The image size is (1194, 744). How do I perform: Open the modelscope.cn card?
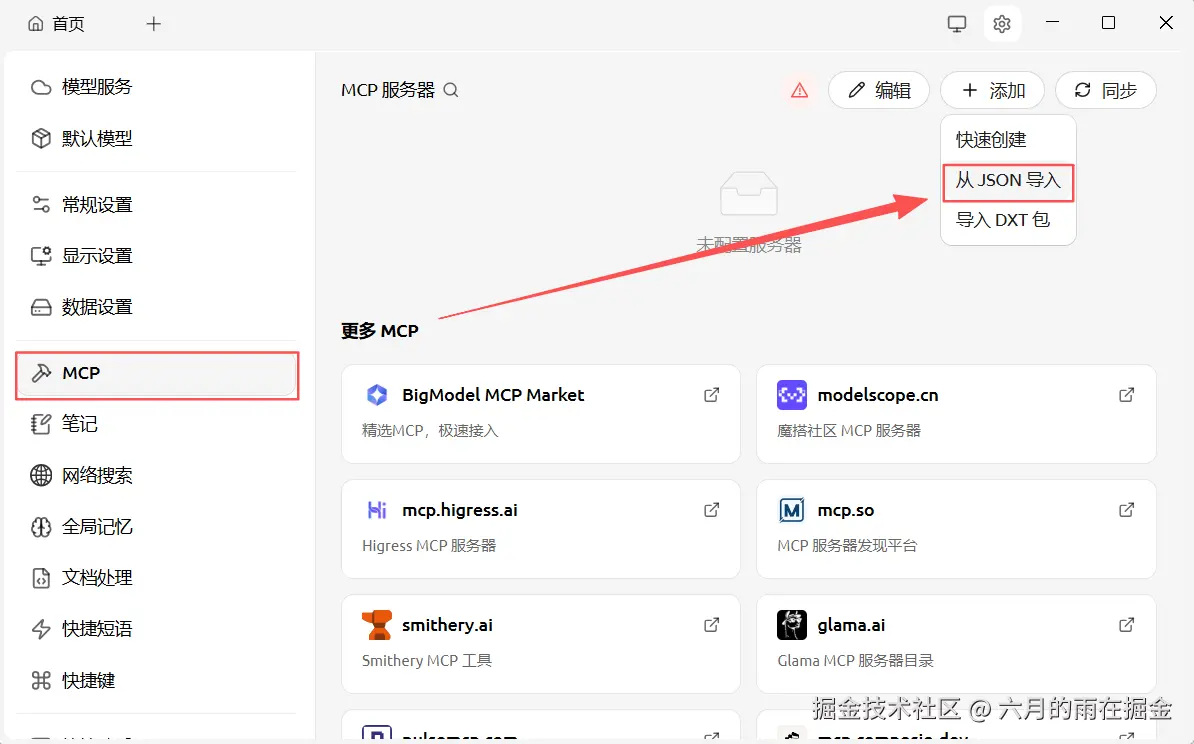(956, 414)
